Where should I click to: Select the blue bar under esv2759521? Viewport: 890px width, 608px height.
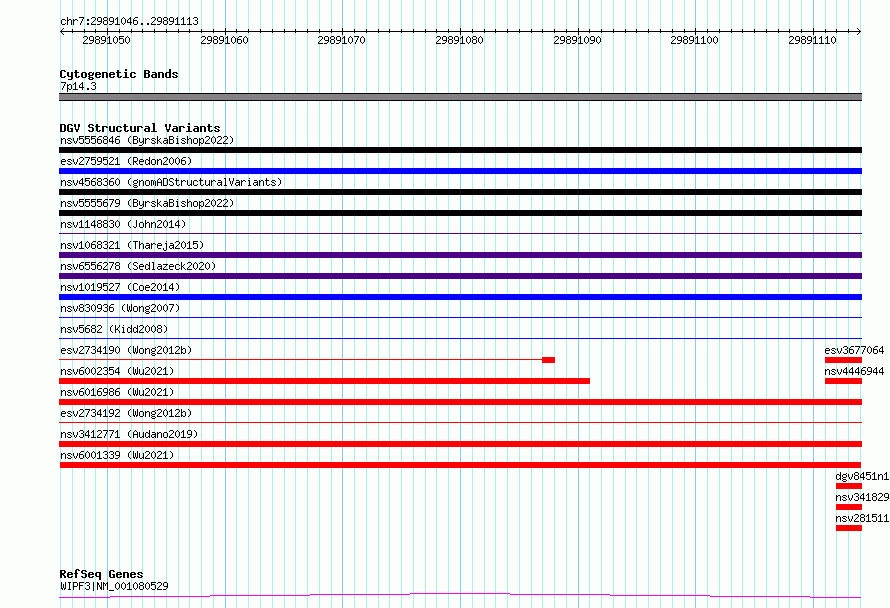click(x=460, y=171)
